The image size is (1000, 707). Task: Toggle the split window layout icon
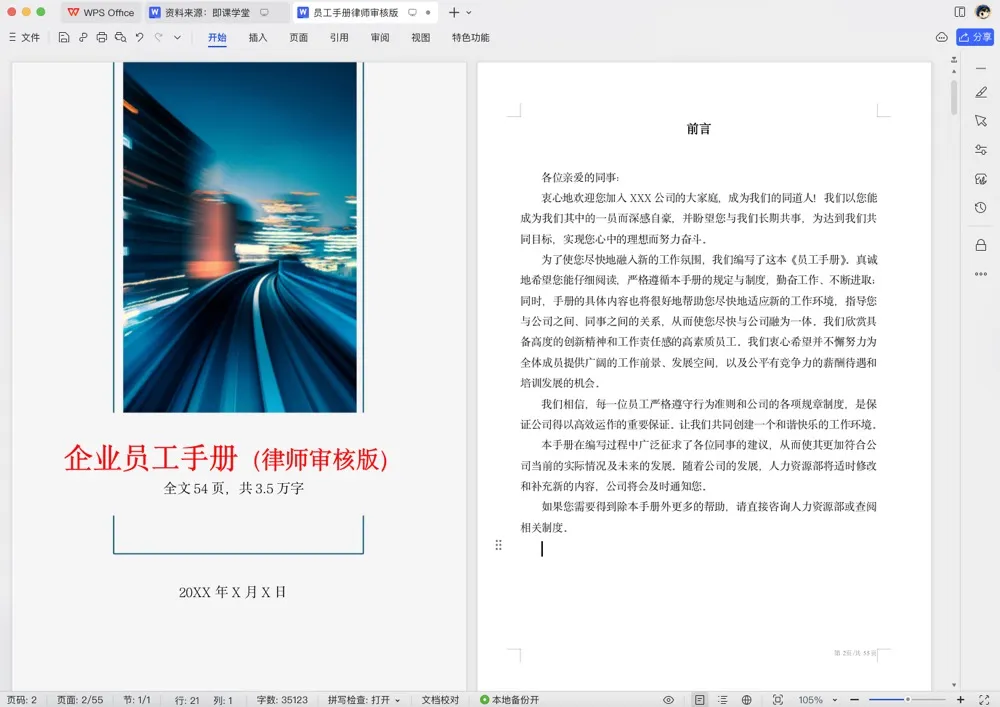[960, 12]
